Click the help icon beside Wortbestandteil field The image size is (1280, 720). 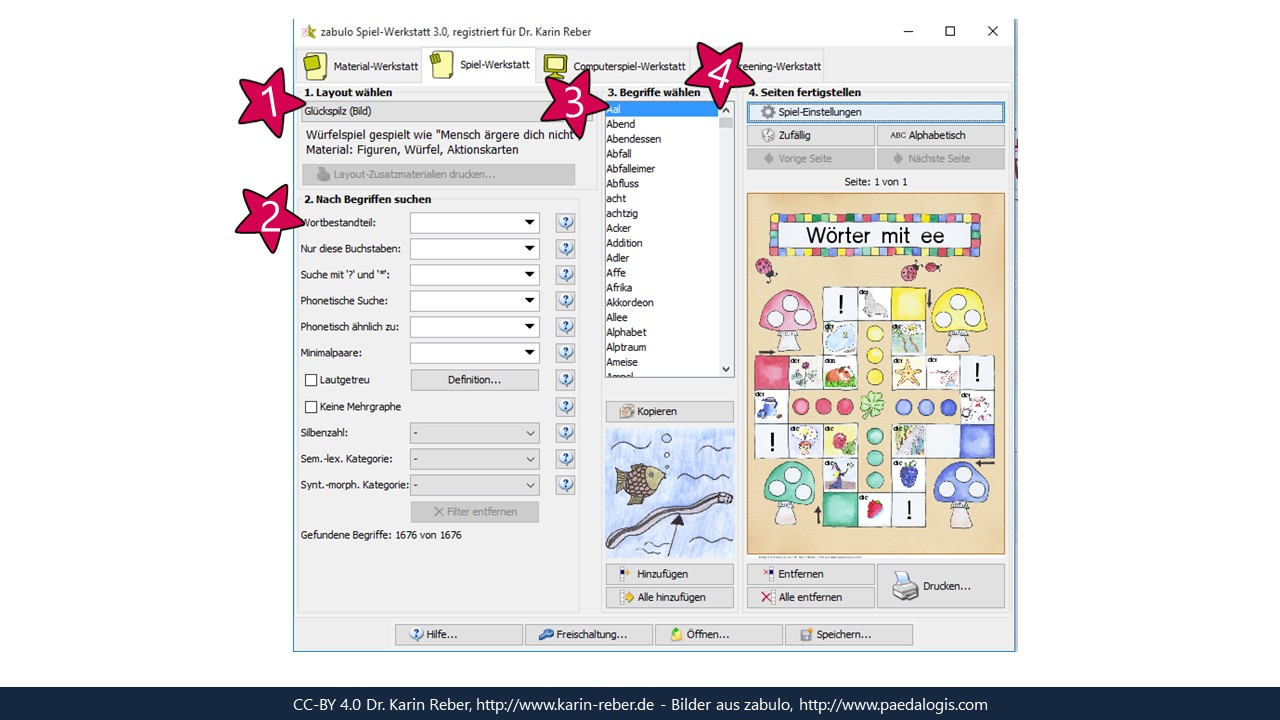(565, 223)
